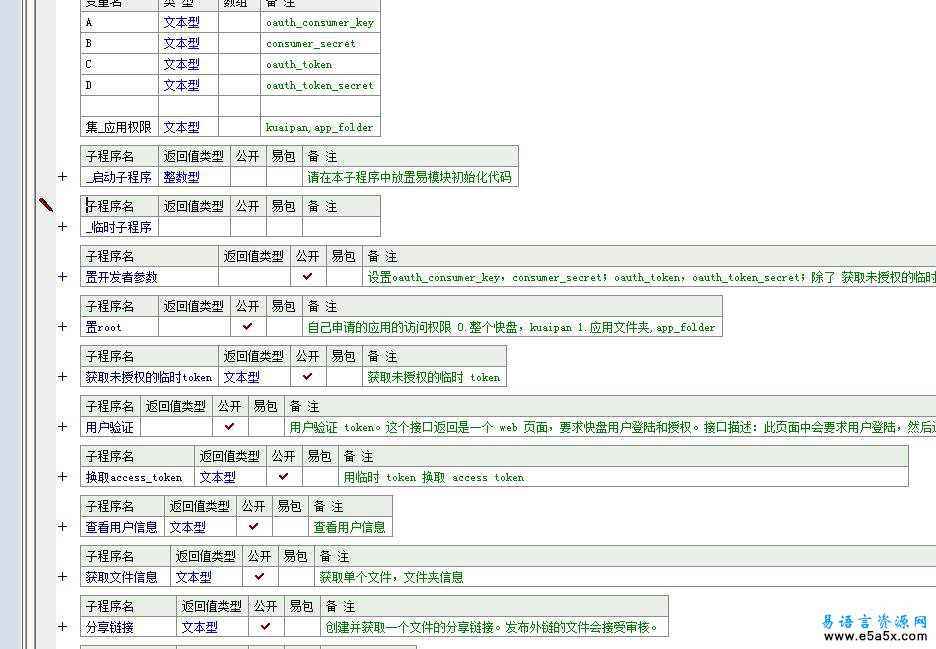Select the _启动子程序 name cell
Screen dimensions: 936x649
[x=119, y=177]
